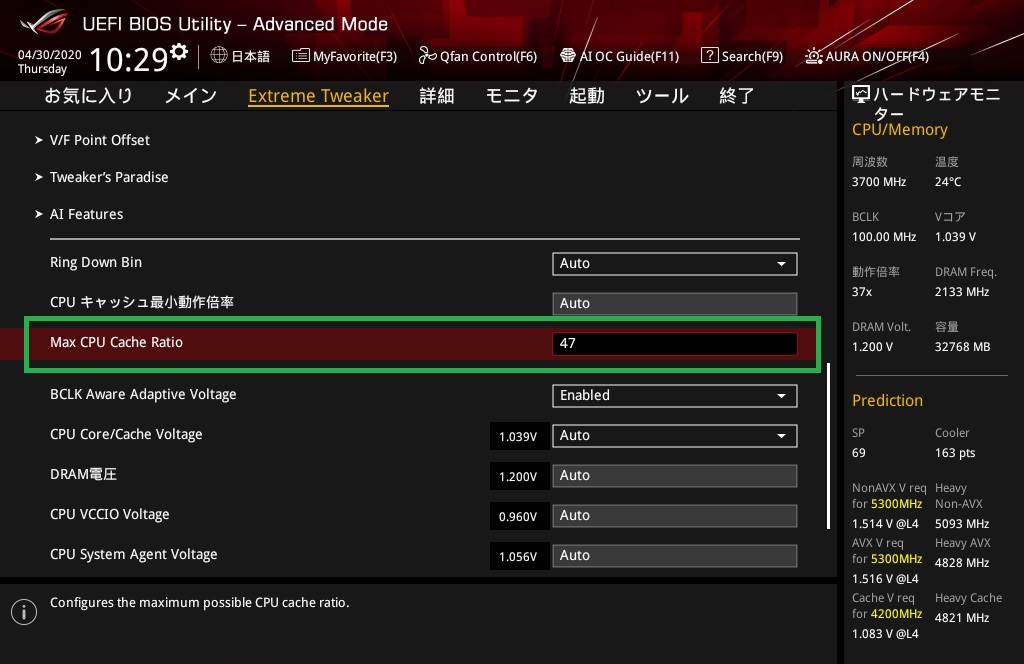
Task: Click the CPU/Memory heading
Action: (899, 130)
